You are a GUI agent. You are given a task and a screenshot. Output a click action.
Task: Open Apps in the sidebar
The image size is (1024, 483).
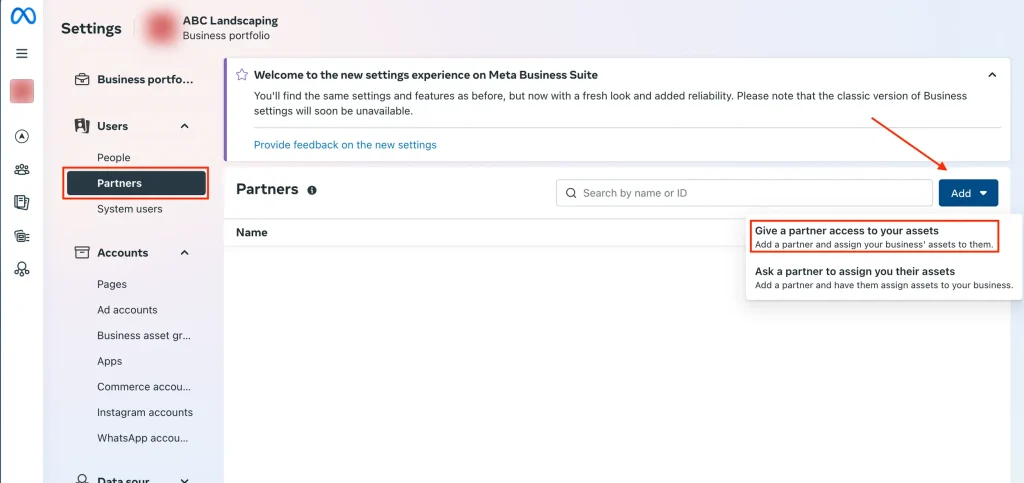(x=110, y=361)
